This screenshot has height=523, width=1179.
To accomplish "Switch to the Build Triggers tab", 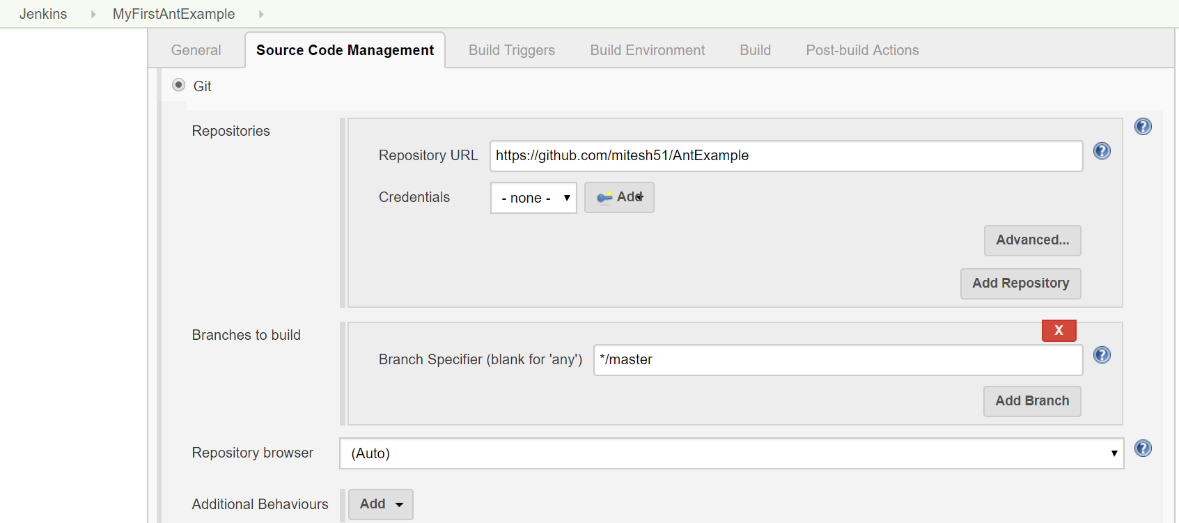I will [x=511, y=50].
